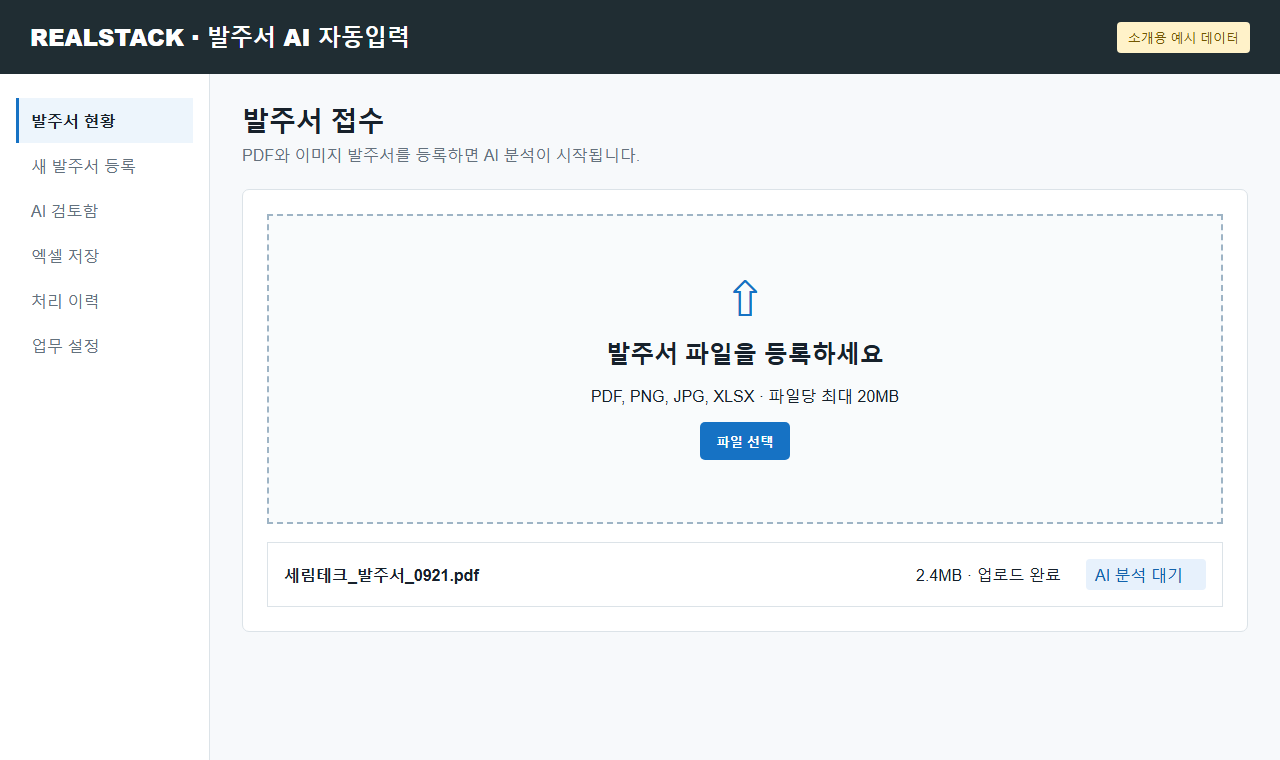Click the 파일 선택 button

point(745,441)
